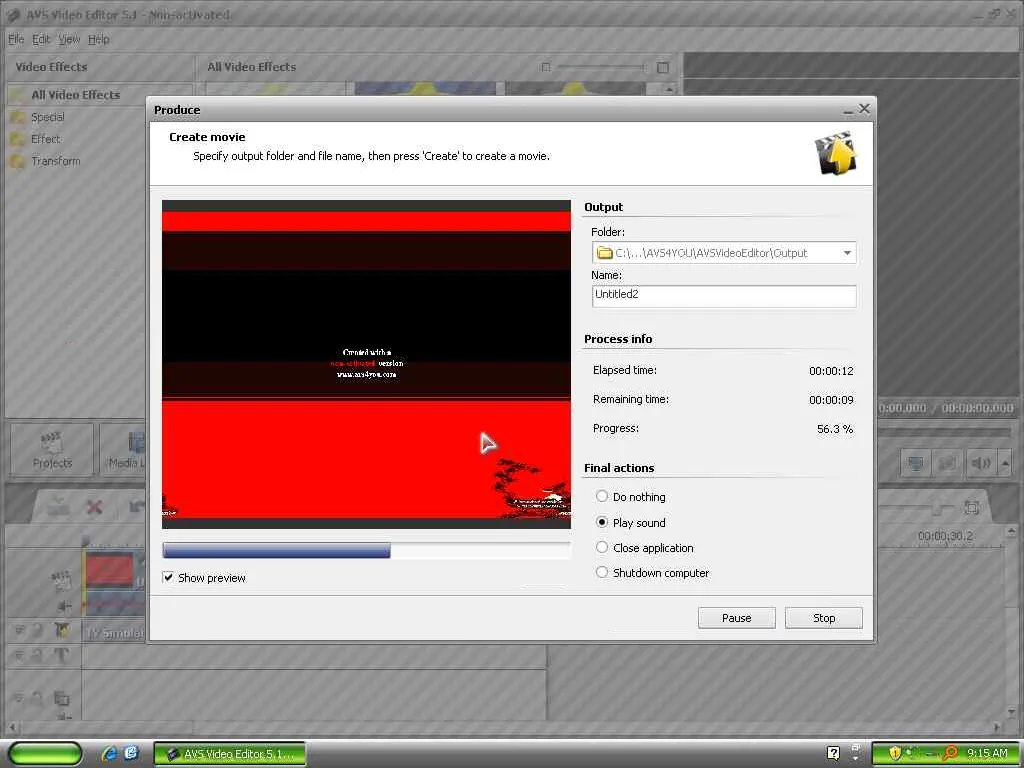This screenshot has height=768, width=1024.
Task: Click the fullscreen monitor icon
Action: (x=916, y=463)
